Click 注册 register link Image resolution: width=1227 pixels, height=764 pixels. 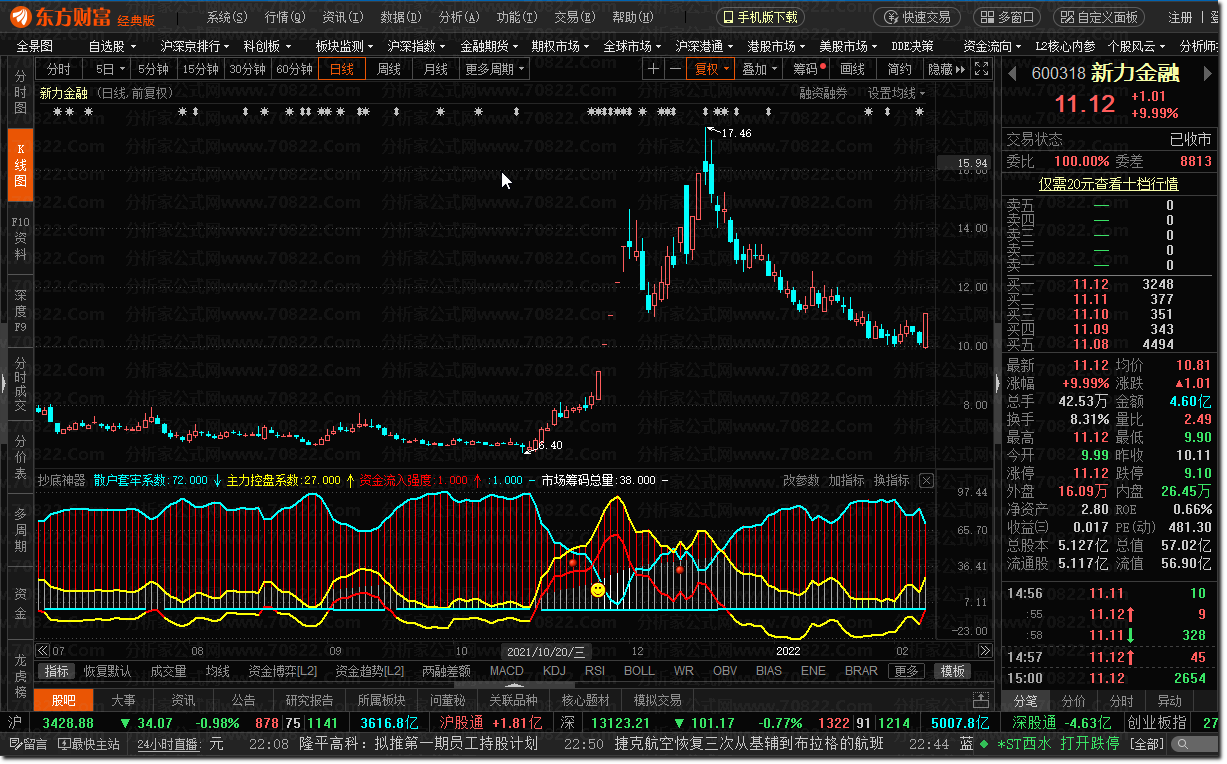(x=1181, y=17)
